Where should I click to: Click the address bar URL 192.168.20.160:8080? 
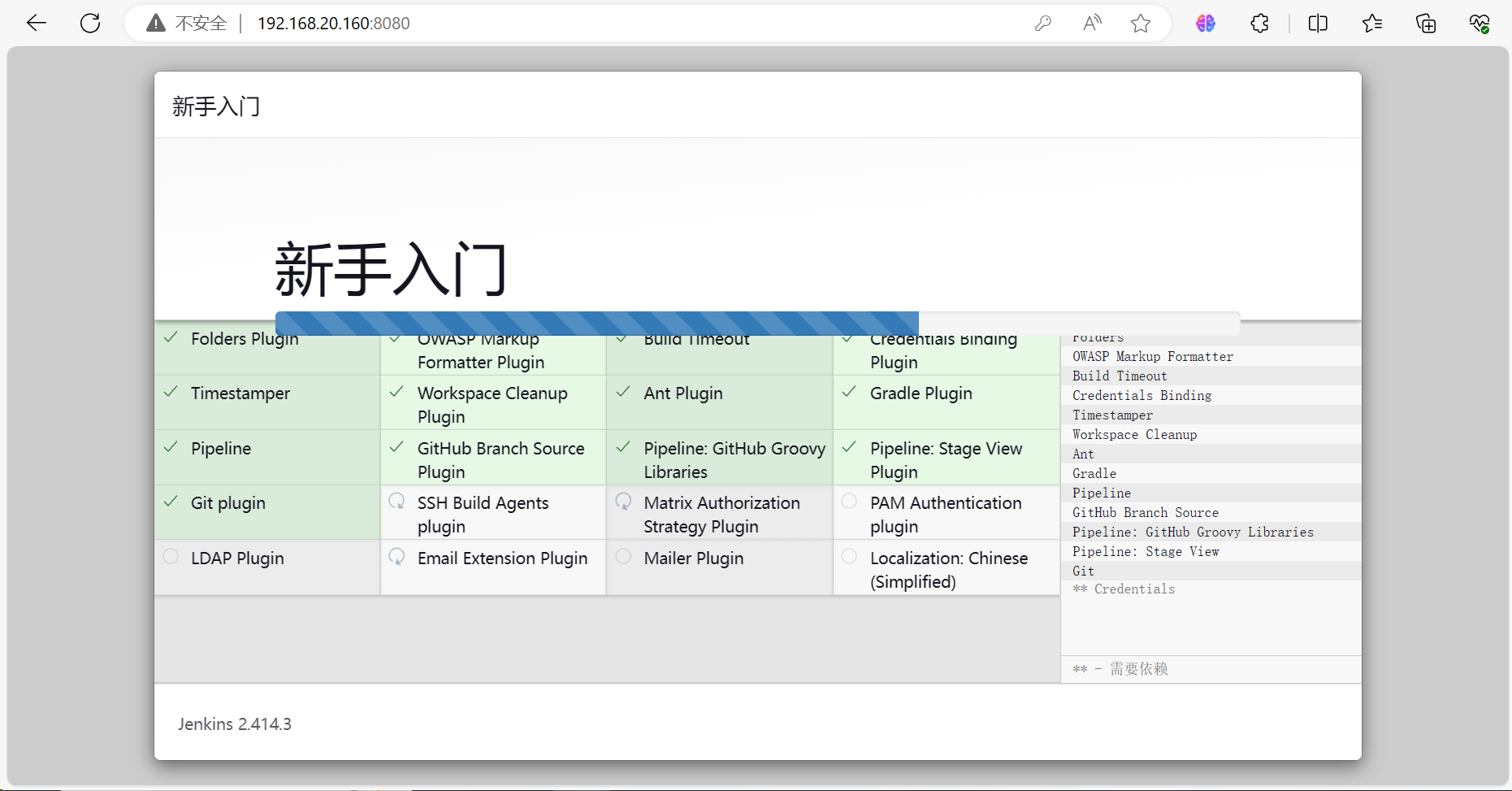tap(334, 24)
